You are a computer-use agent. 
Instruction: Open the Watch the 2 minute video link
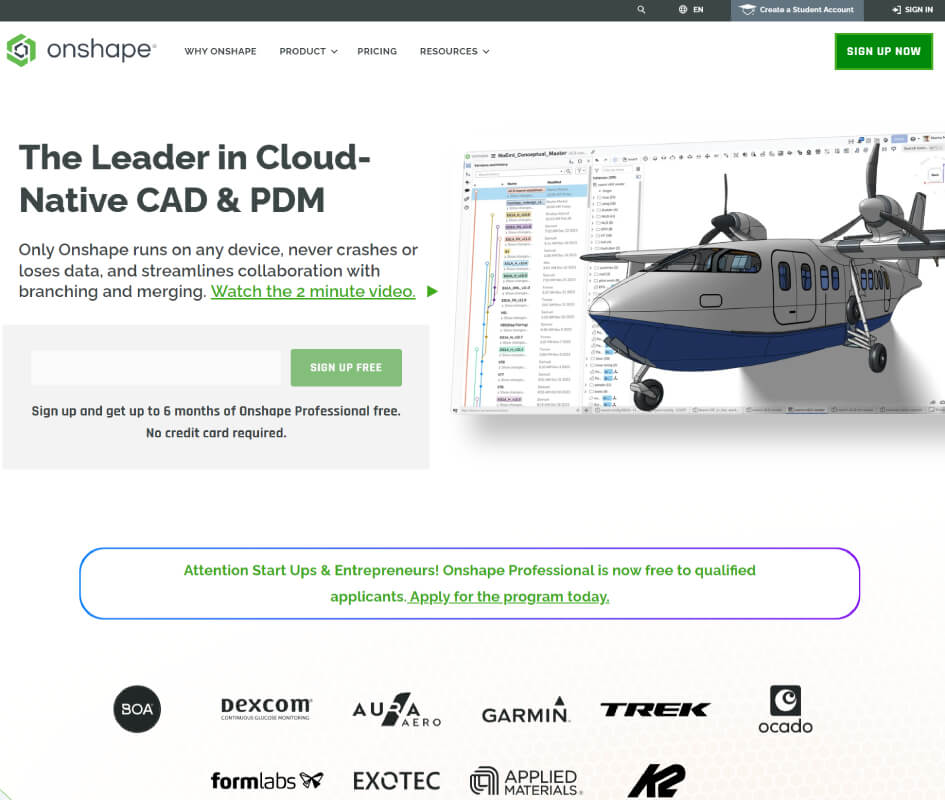[x=313, y=291]
